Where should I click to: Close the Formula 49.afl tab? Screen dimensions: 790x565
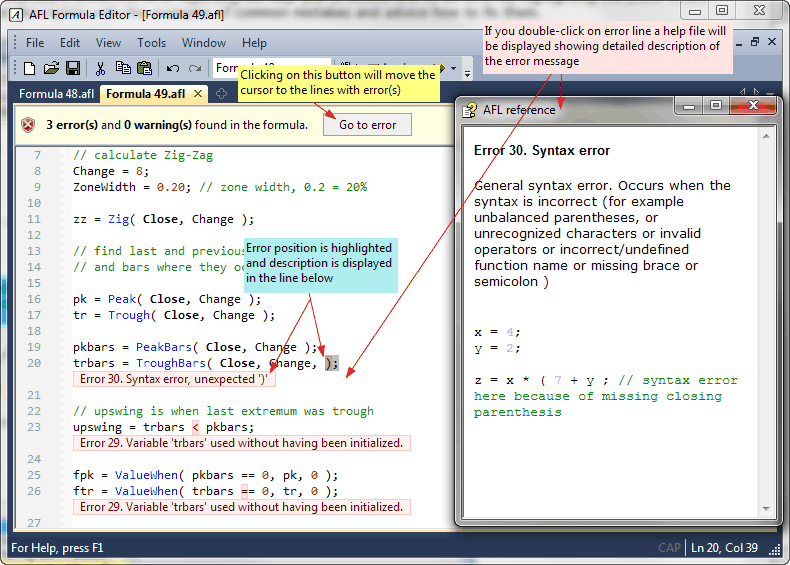[x=198, y=94]
